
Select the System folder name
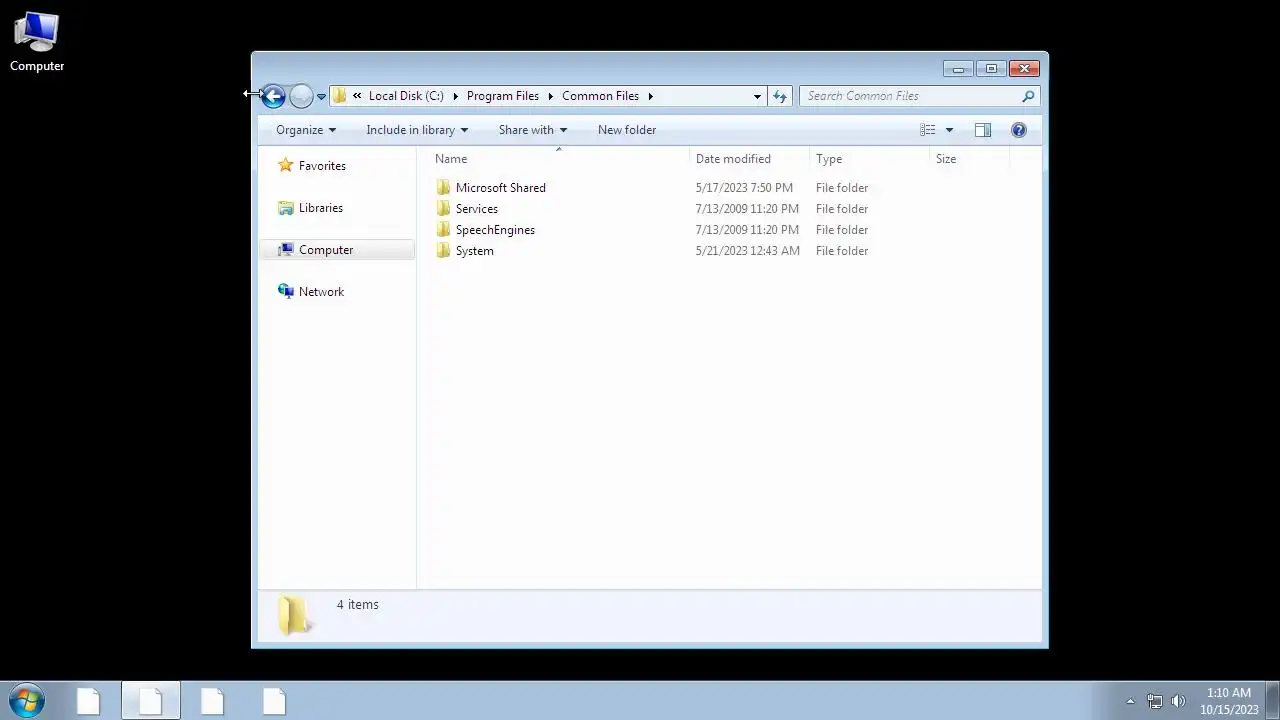pos(475,251)
